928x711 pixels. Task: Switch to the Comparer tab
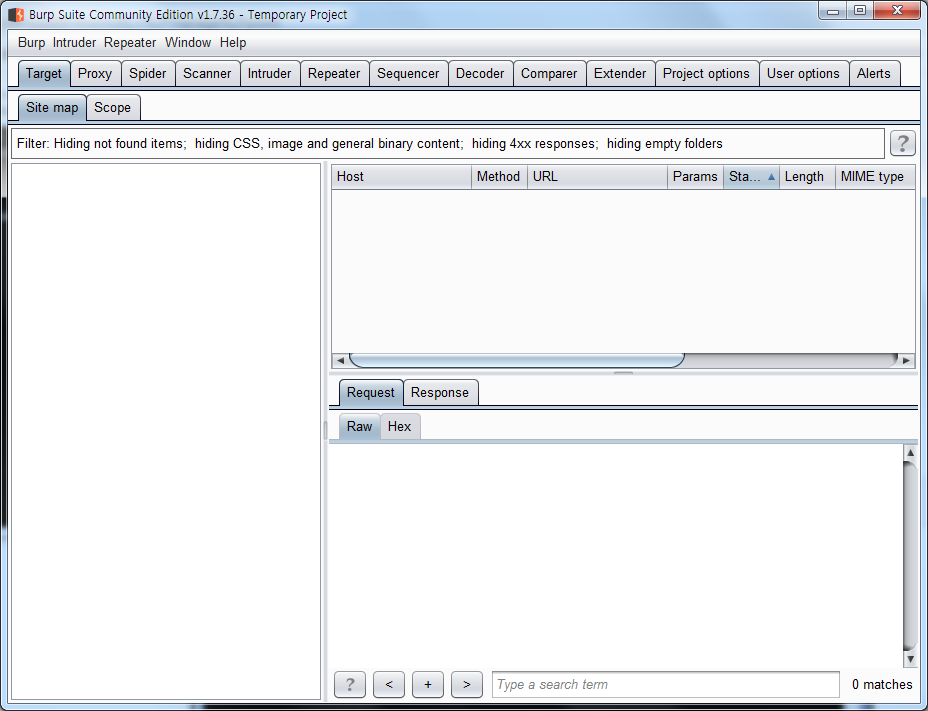pos(549,73)
